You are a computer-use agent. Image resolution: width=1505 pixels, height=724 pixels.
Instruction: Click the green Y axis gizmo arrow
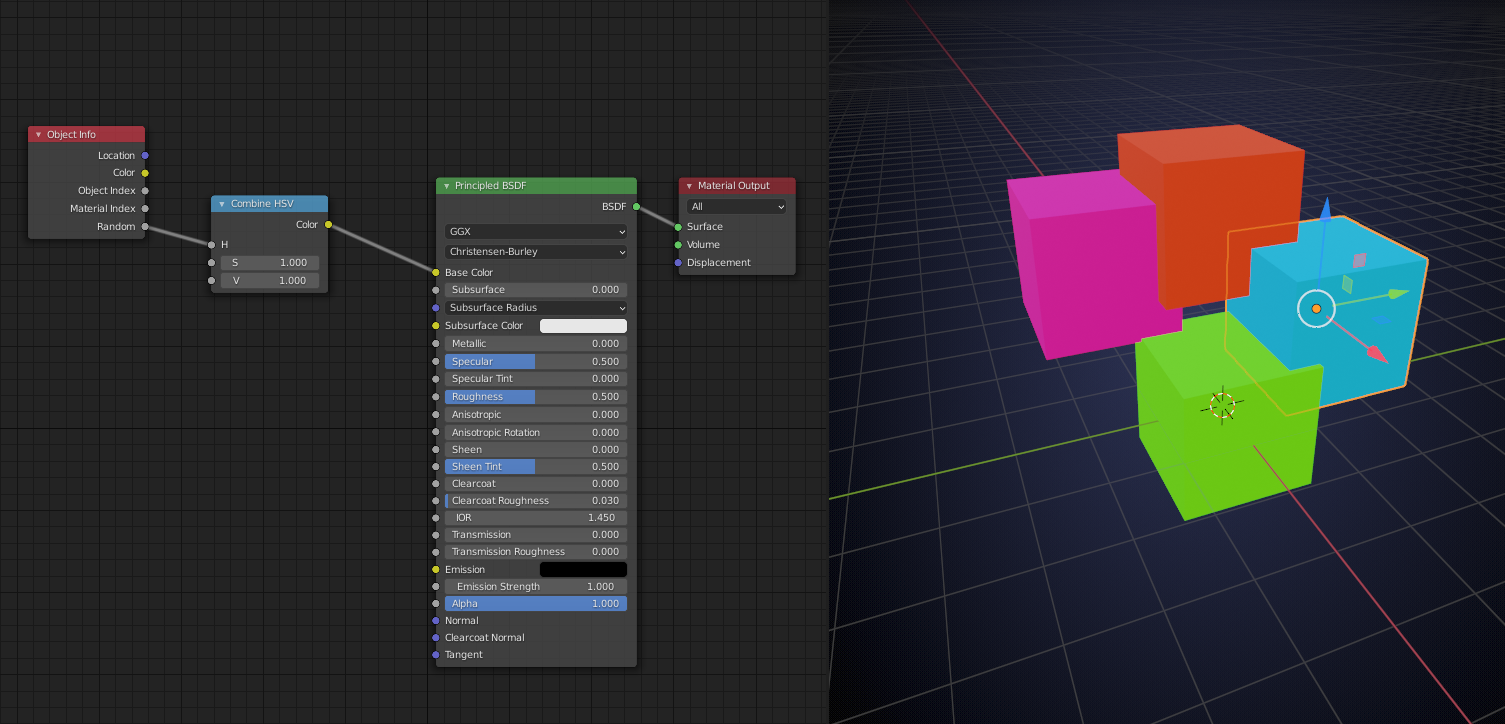tap(1398, 294)
